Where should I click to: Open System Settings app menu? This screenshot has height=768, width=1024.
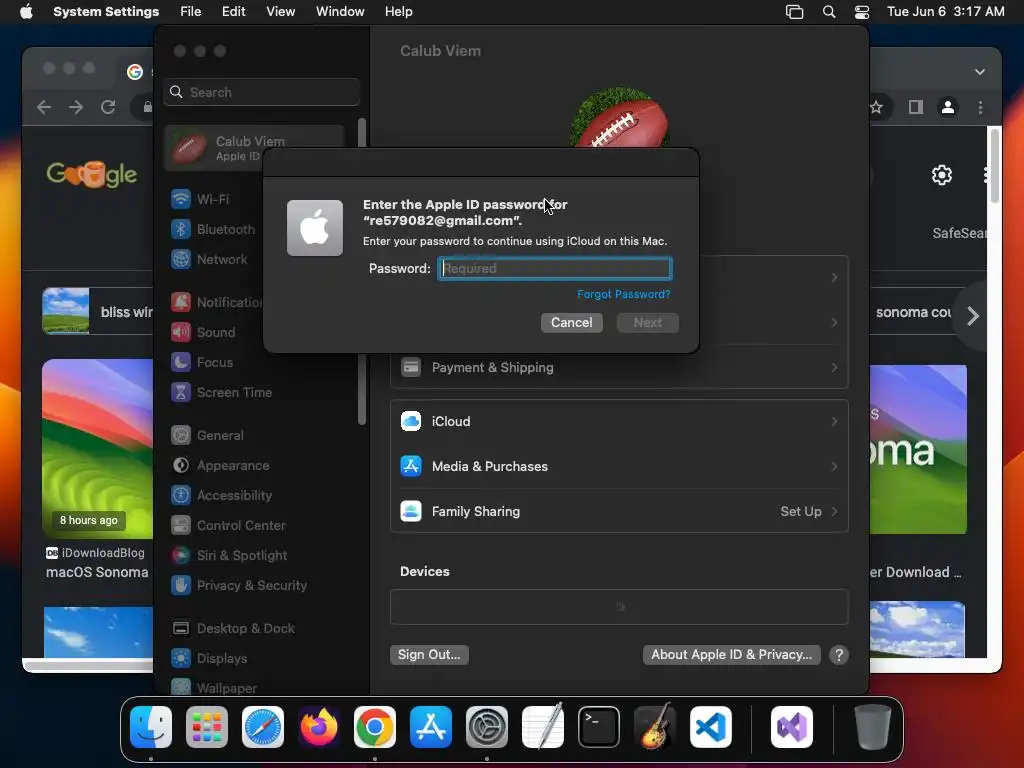[106, 12]
